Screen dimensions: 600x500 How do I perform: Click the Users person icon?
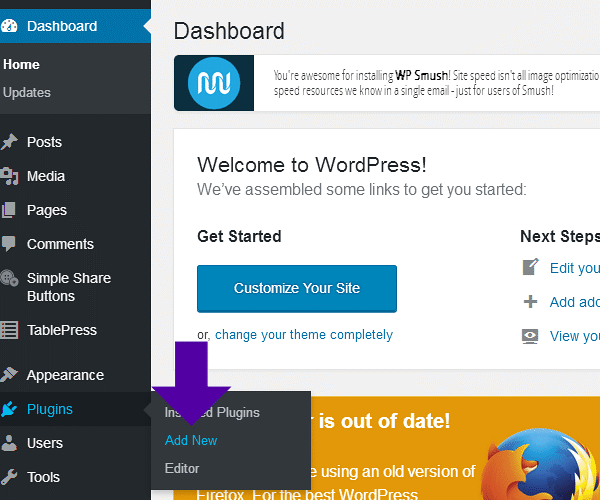pyautogui.click(x=8, y=443)
